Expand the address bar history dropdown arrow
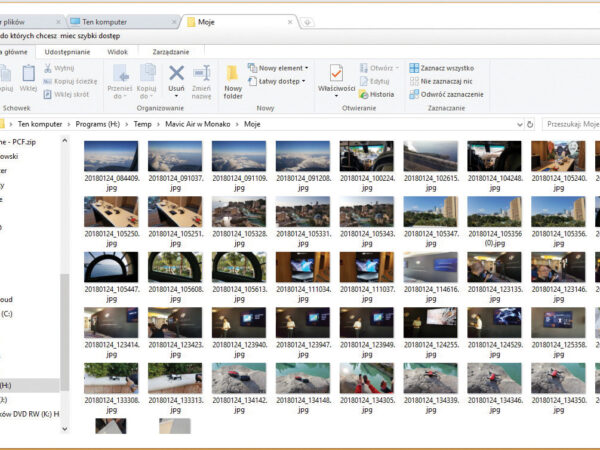Viewport: 600px width, 450px height. tap(518, 124)
